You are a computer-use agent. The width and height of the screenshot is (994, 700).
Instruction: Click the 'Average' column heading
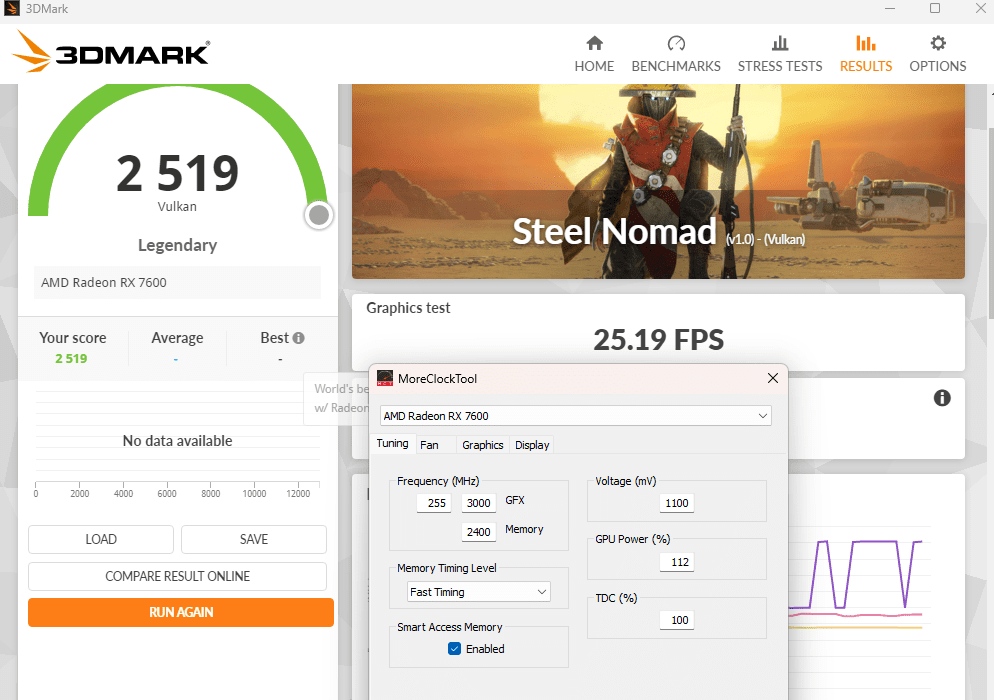178,338
